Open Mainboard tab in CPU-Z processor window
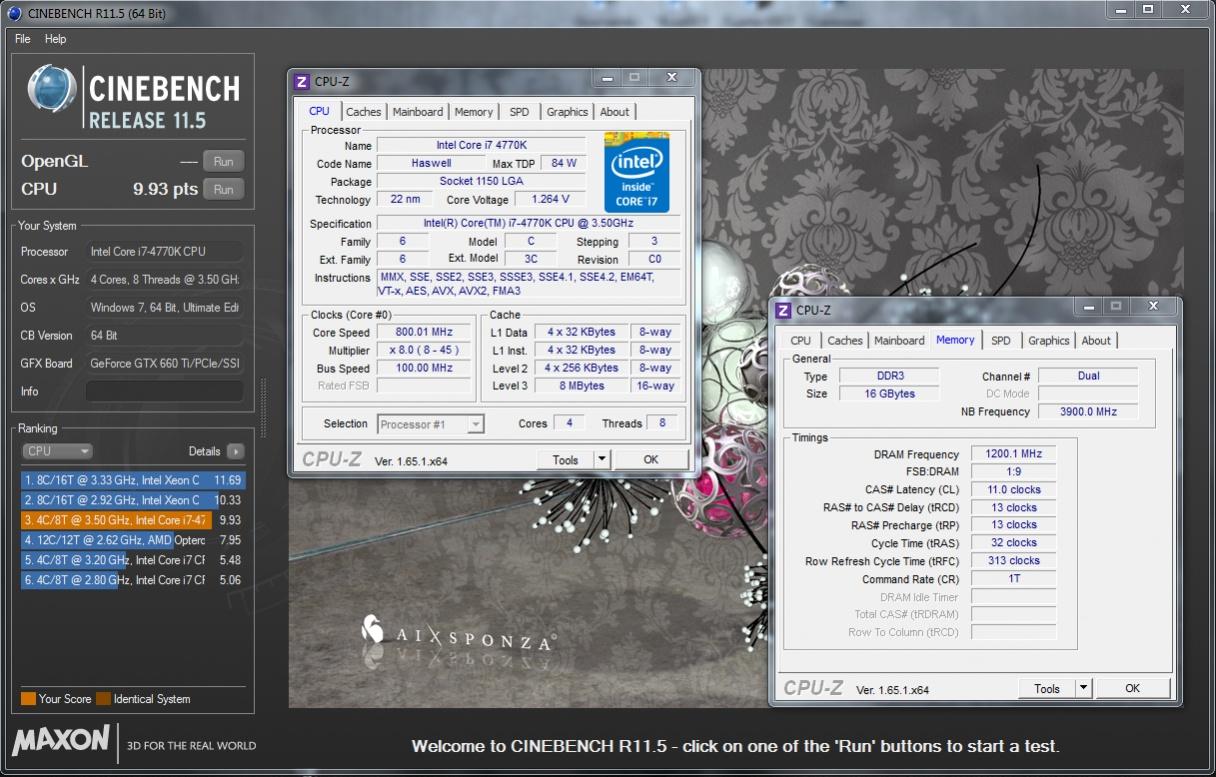 pyautogui.click(x=418, y=112)
